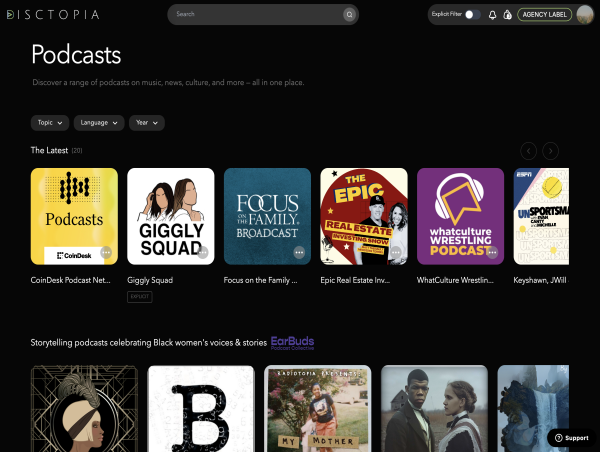The image size is (600, 452).
Task: Open the user profile avatar
Action: coord(585,15)
